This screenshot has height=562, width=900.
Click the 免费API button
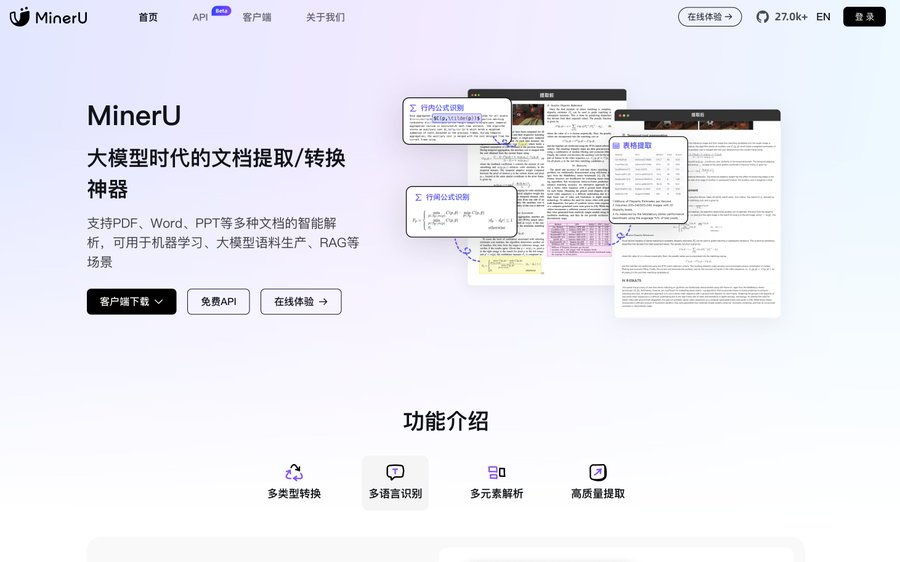coord(218,301)
